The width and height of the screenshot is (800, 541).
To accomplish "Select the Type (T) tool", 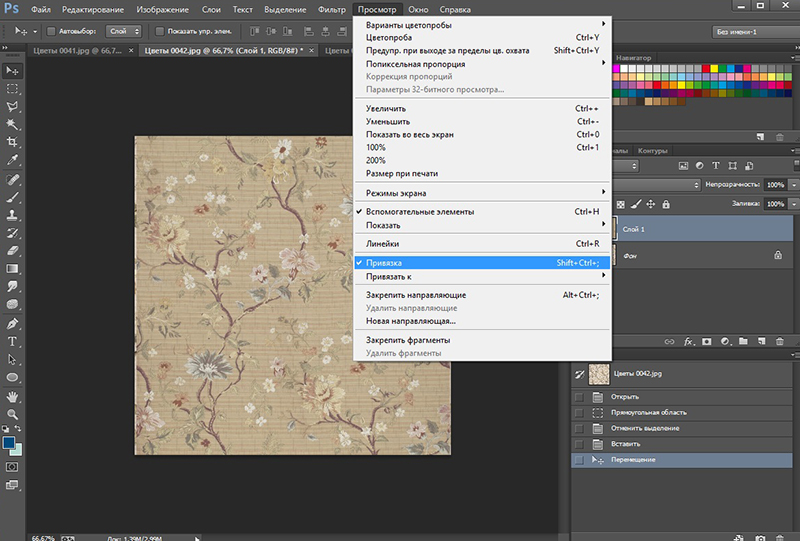I will pos(13,342).
